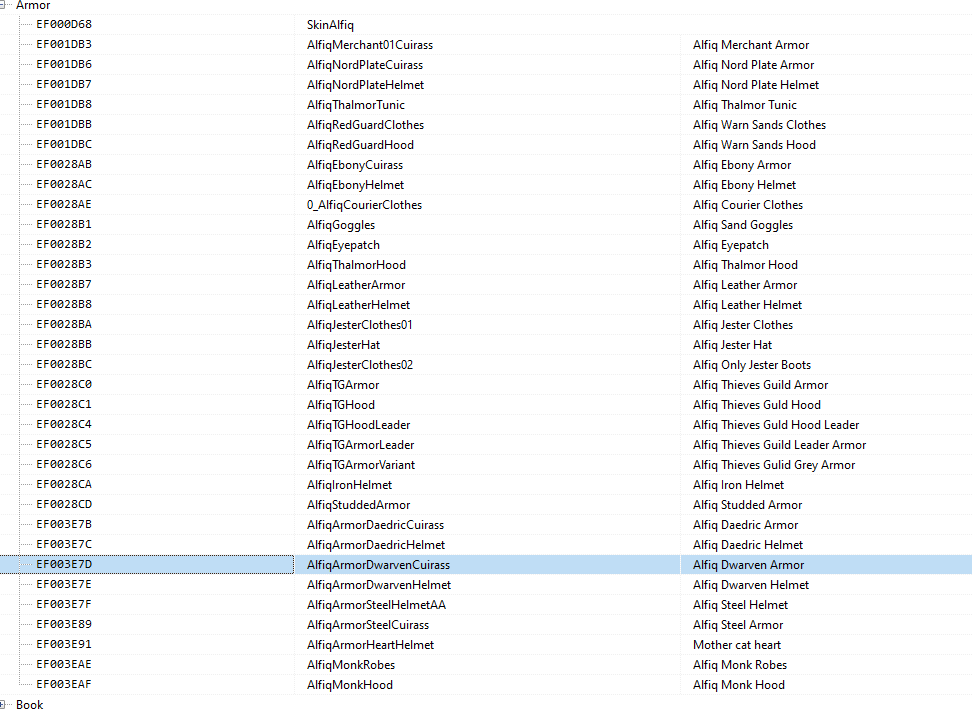The width and height of the screenshot is (972, 713).
Task: Select record EF003EAF
Action: 64,684
